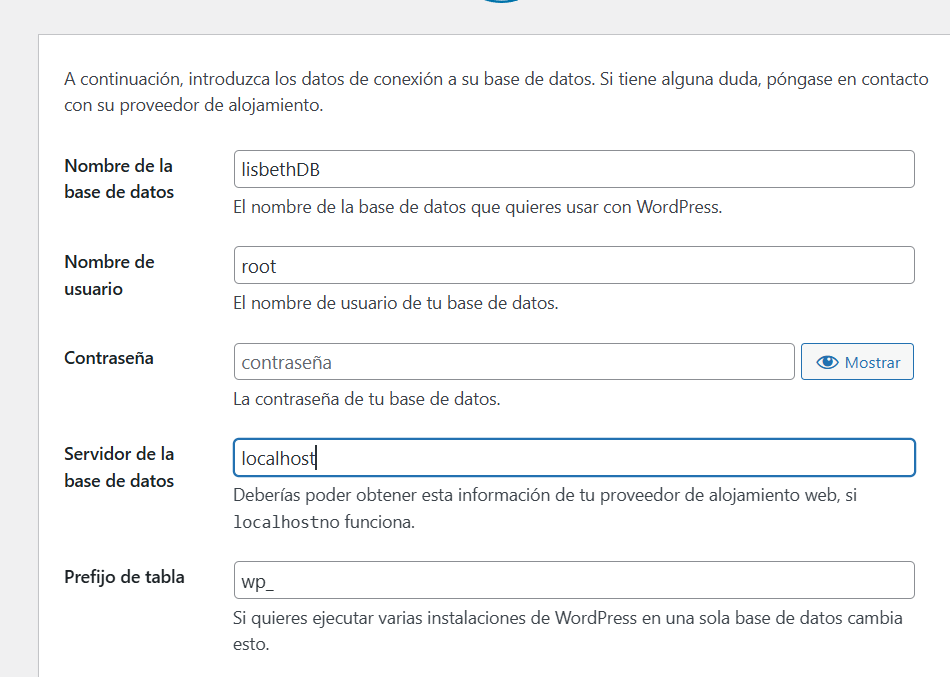Click the database server field containing localhost
Viewport: 950px width, 677px height.
pos(574,458)
